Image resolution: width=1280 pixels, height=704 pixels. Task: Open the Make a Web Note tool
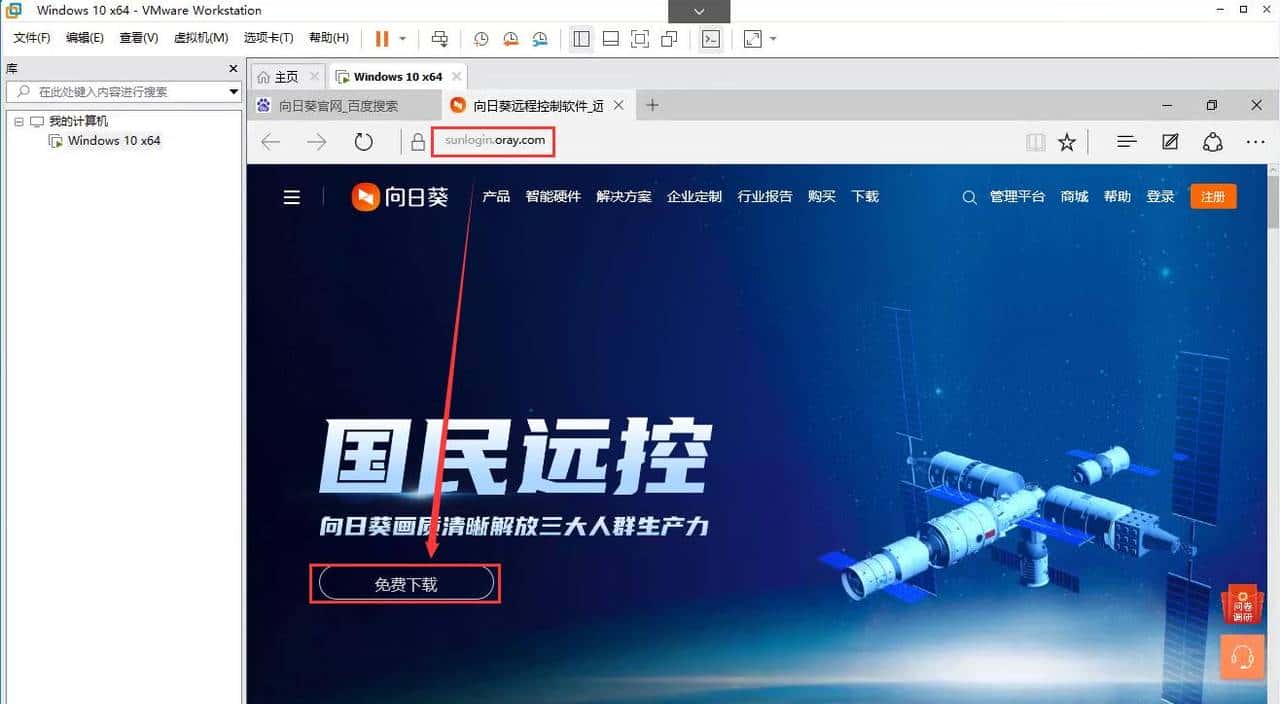point(1170,142)
